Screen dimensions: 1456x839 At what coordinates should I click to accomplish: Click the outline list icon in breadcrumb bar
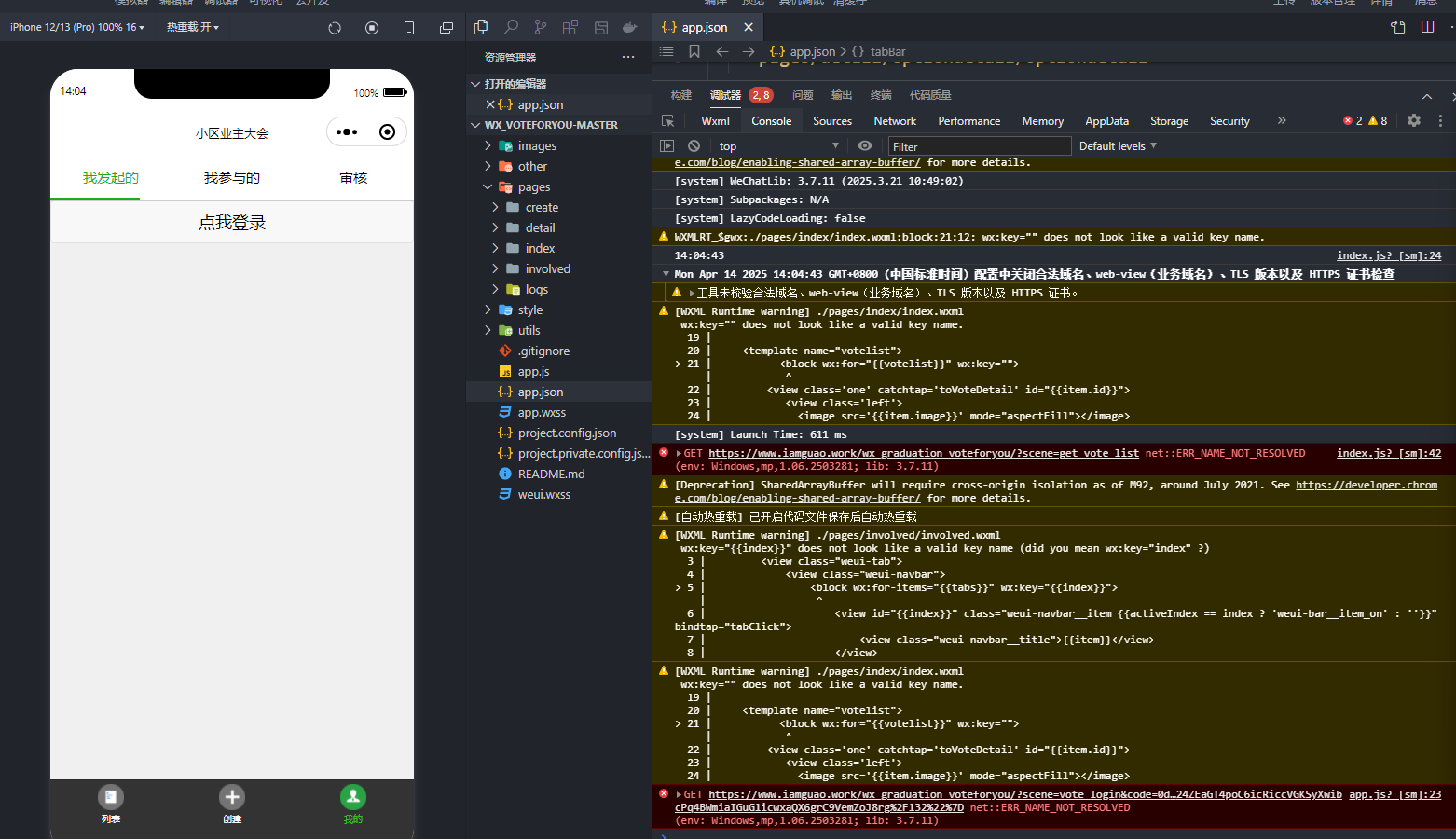click(x=666, y=51)
